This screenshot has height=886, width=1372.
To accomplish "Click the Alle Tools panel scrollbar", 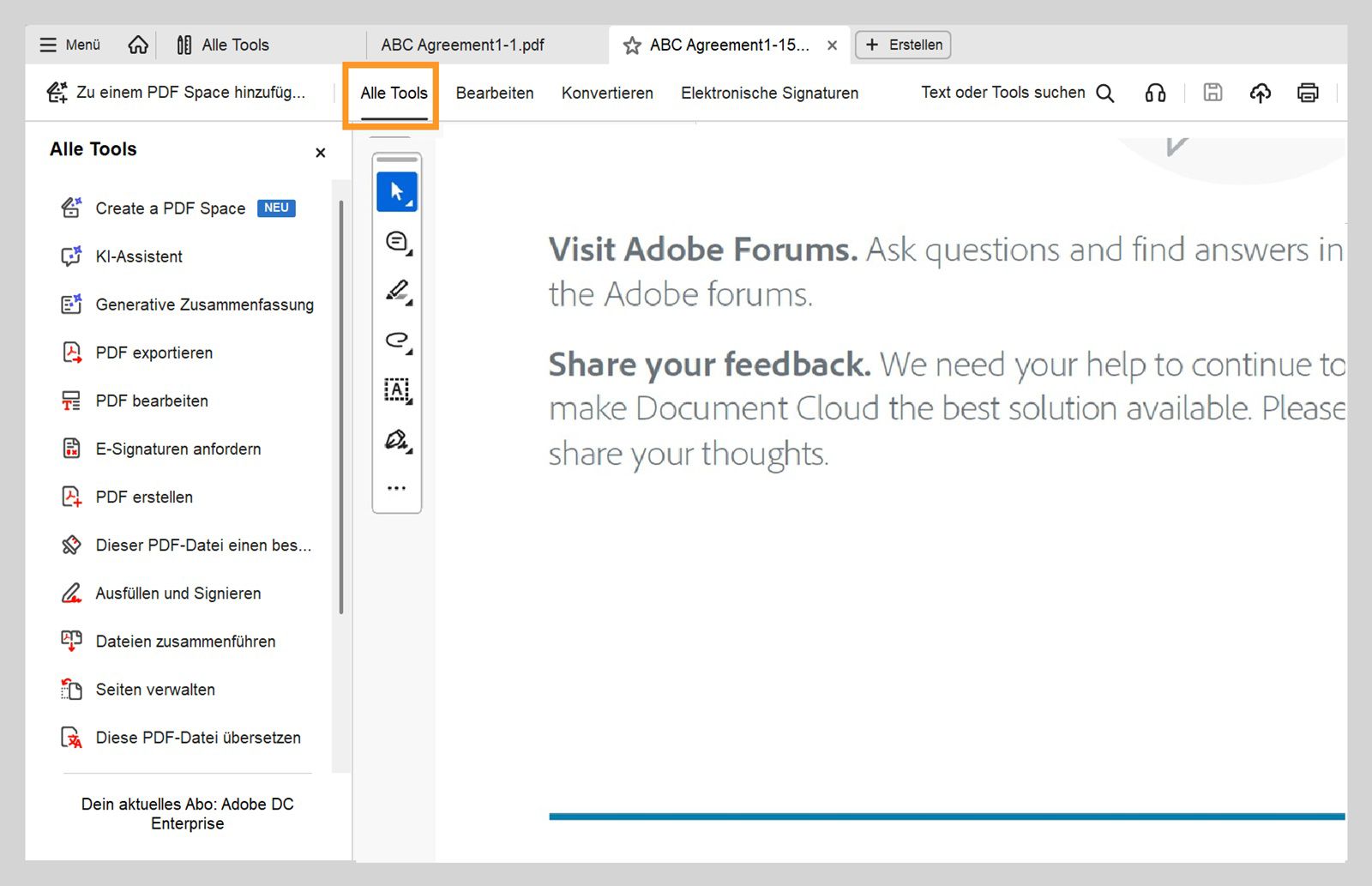I will tap(341, 407).
